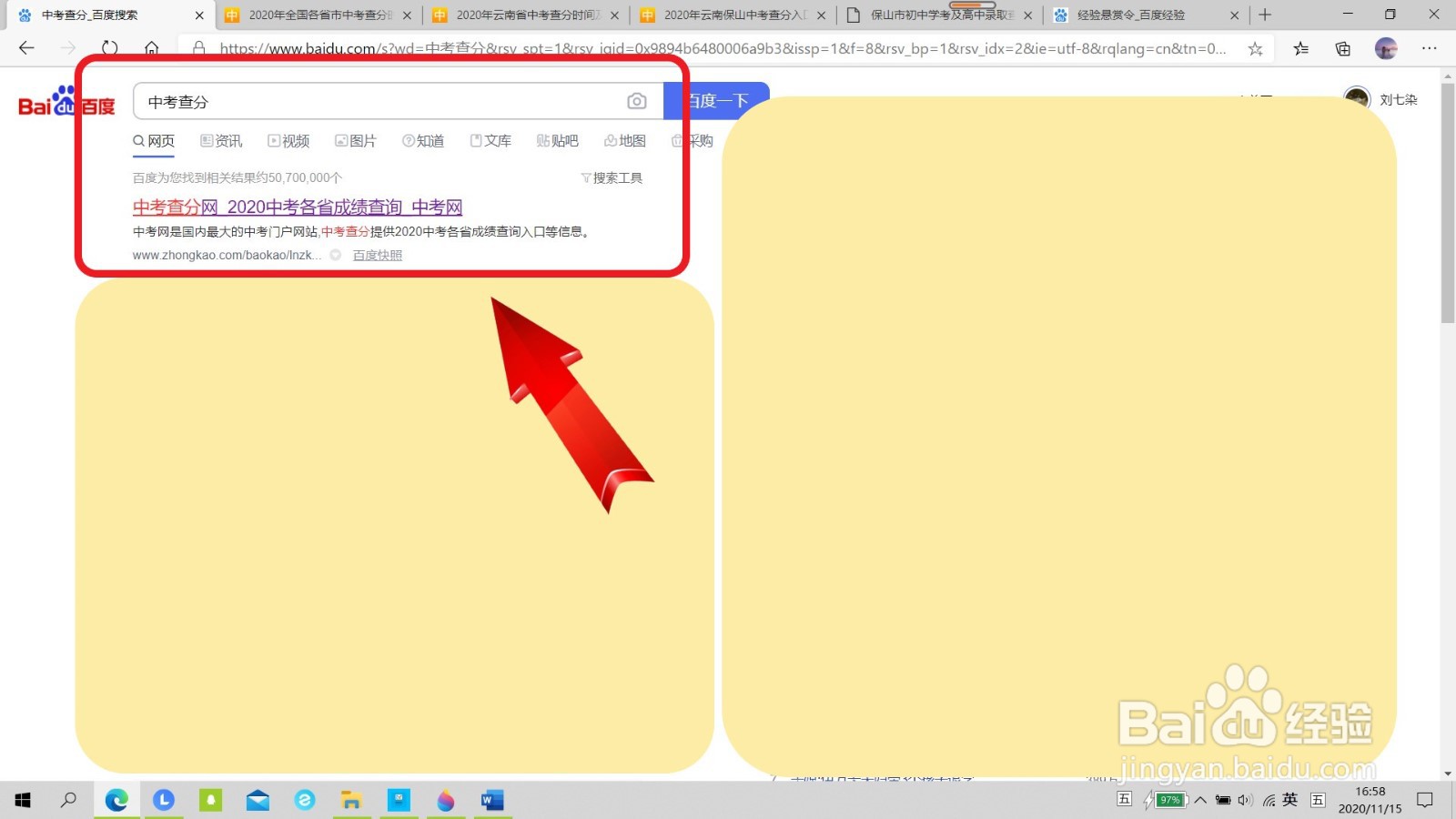Click the browser address bar URL
The image size is (1456, 819).
[723, 48]
